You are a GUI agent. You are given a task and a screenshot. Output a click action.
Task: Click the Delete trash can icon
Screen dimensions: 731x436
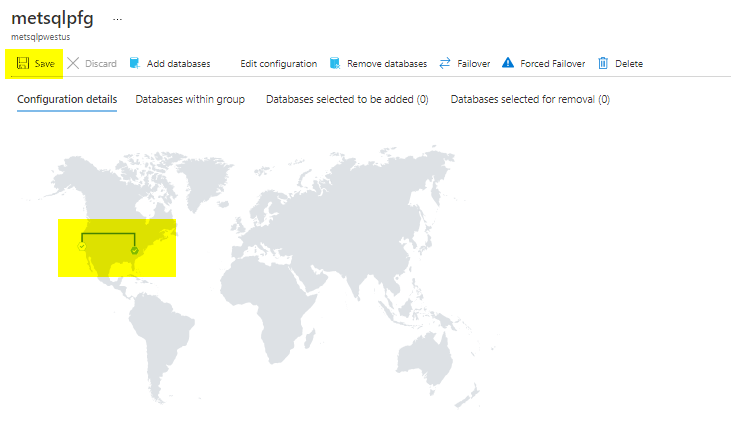coord(603,63)
